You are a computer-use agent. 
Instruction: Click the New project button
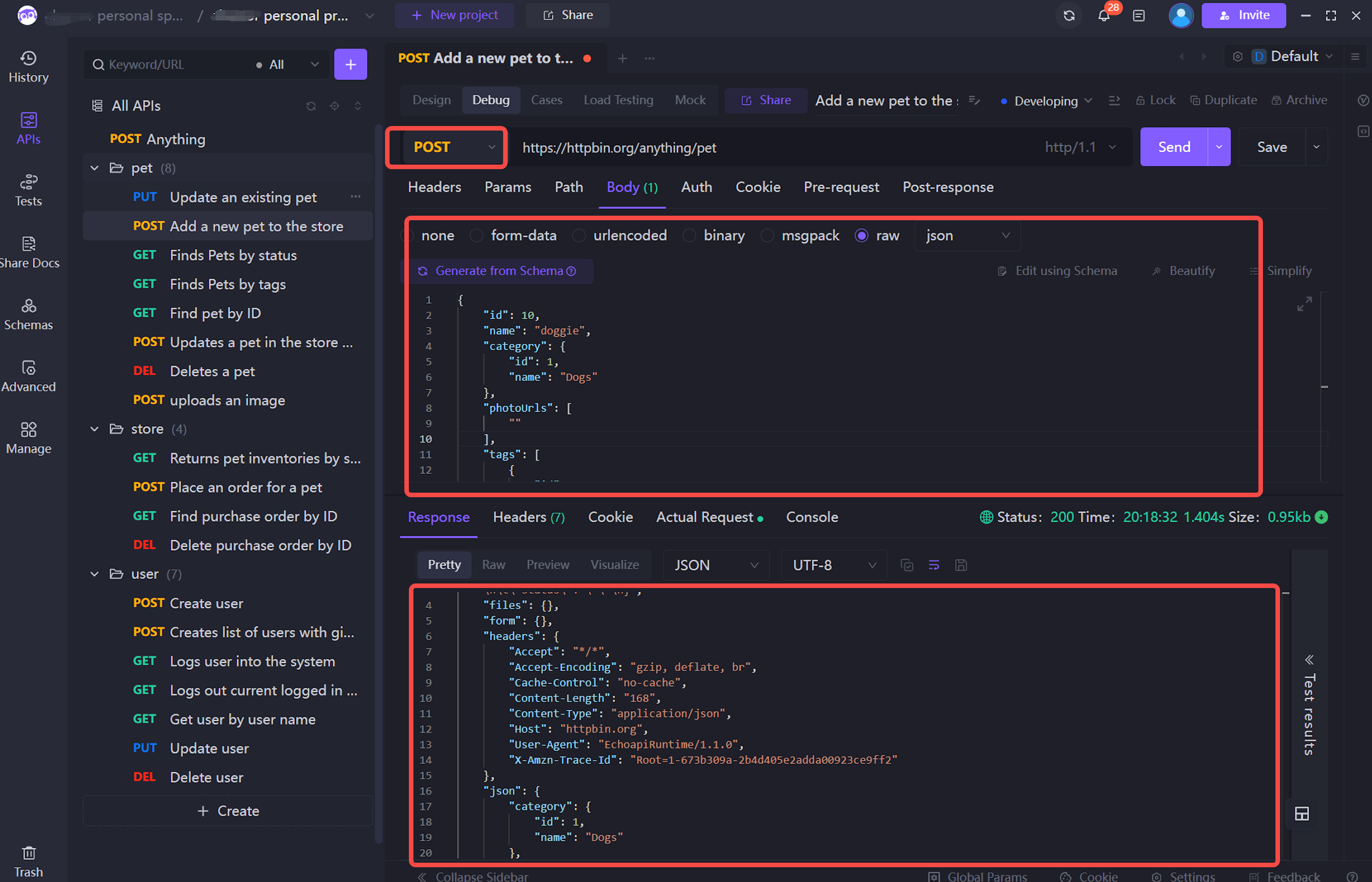coord(454,15)
